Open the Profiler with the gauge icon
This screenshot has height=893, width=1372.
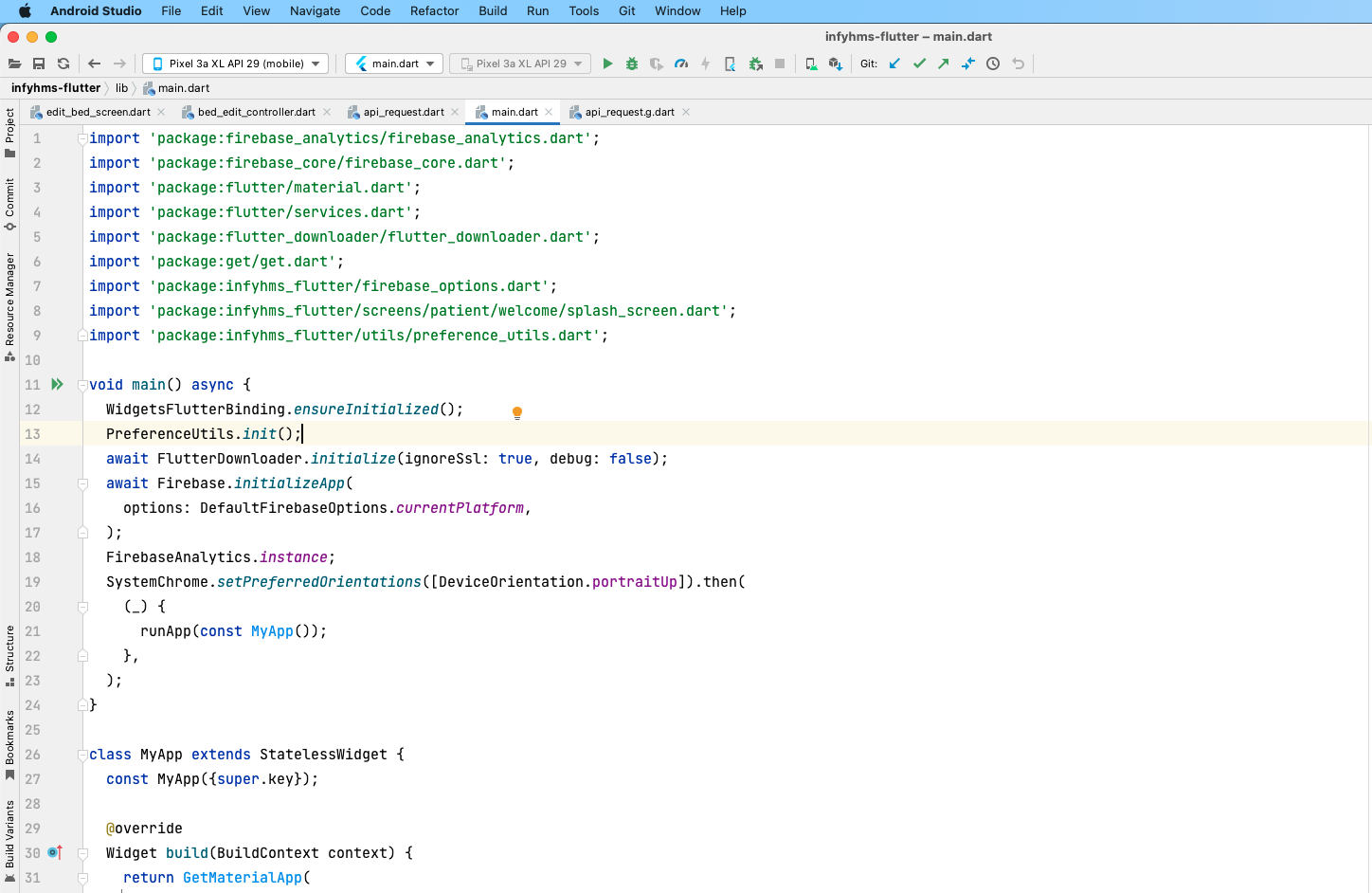681,64
